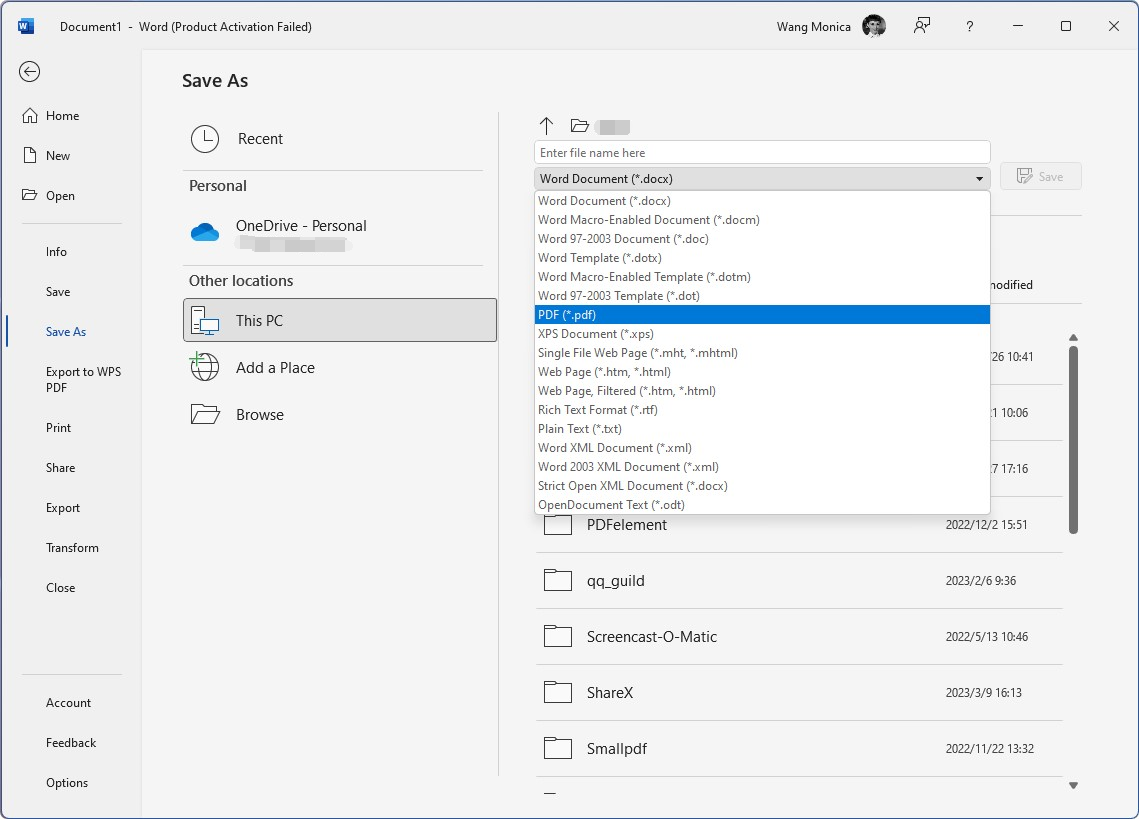This screenshot has height=819, width=1139.
Task: Click the qq_guild folder icon
Action: tap(558, 580)
